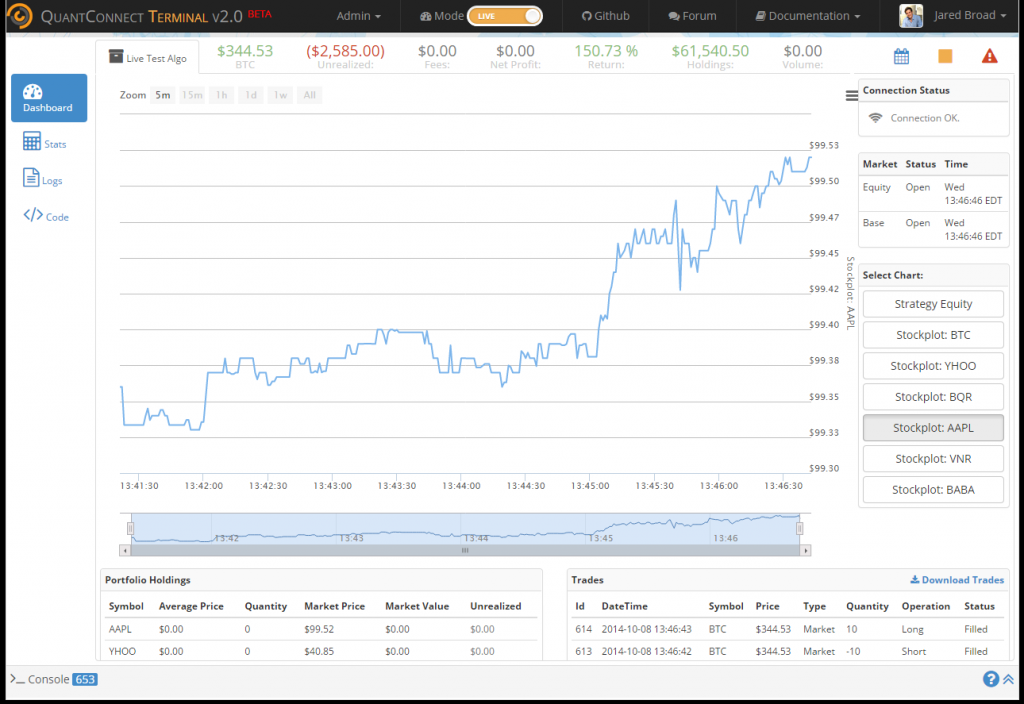Open the chart context menu hamburger icon

pyautogui.click(x=850, y=97)
